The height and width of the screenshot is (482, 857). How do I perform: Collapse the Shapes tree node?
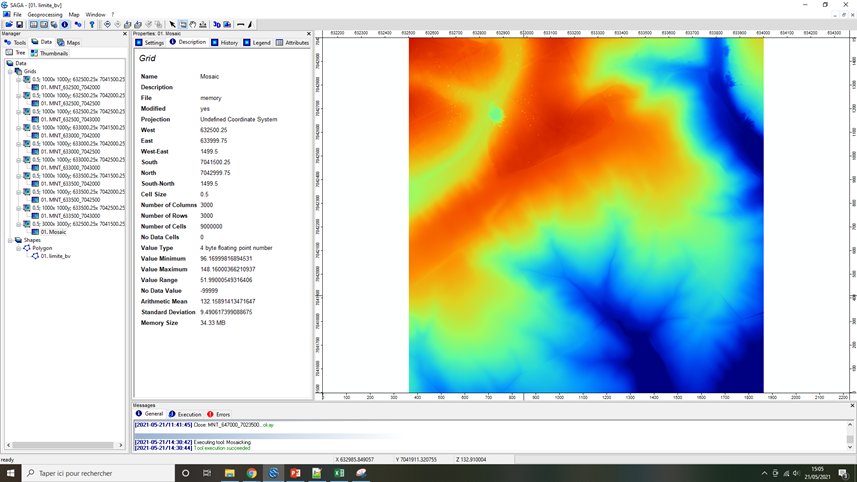click(10, 240)
